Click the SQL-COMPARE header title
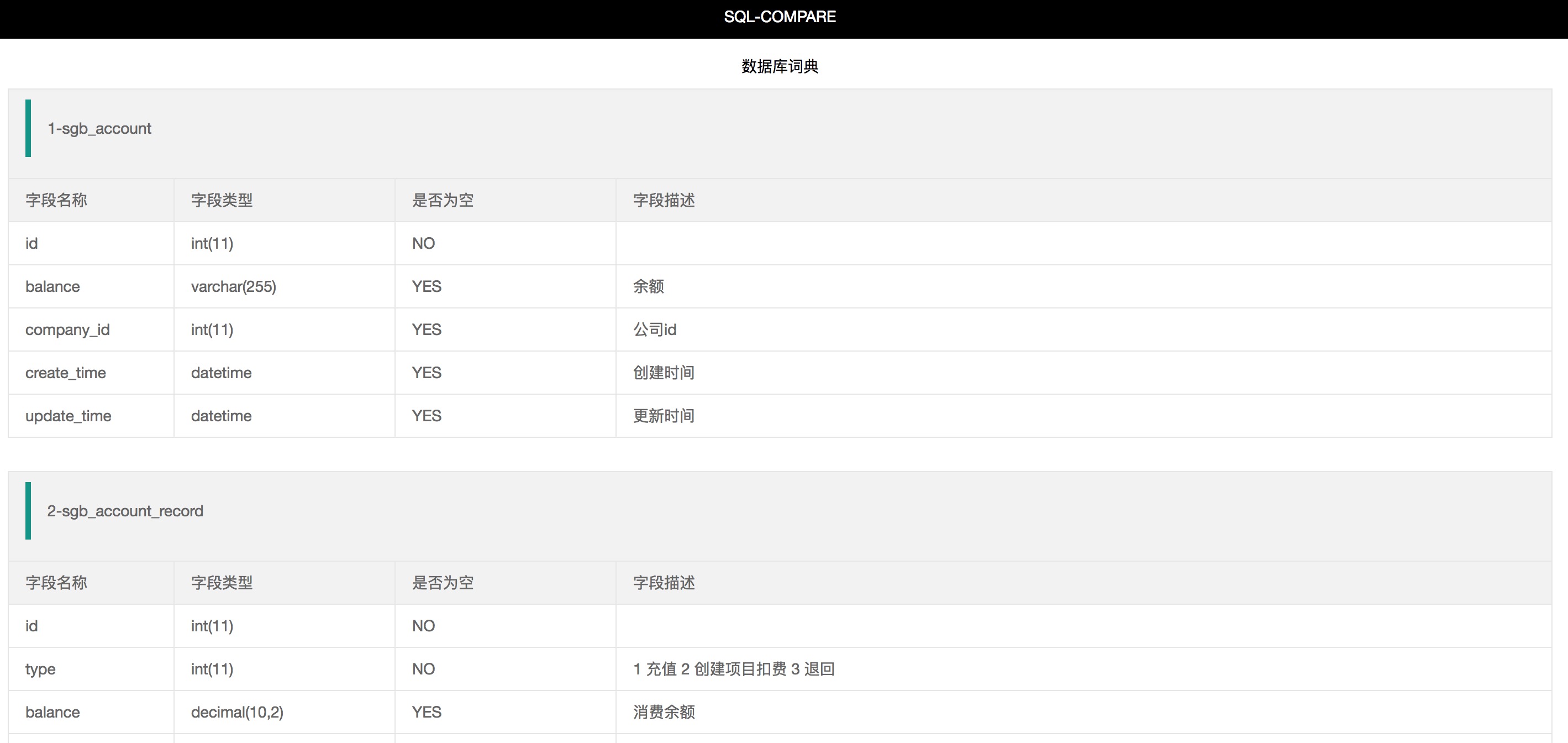Image resolution: width=1568 pixels, height=743 pixels. 779,17
